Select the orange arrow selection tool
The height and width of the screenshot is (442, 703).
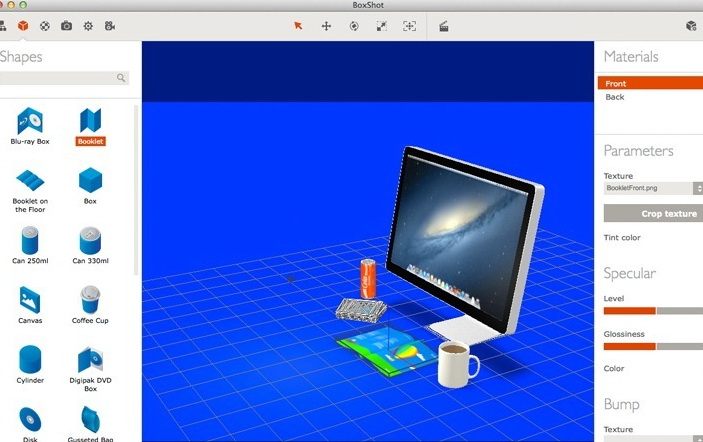click(x=298, y=26)
